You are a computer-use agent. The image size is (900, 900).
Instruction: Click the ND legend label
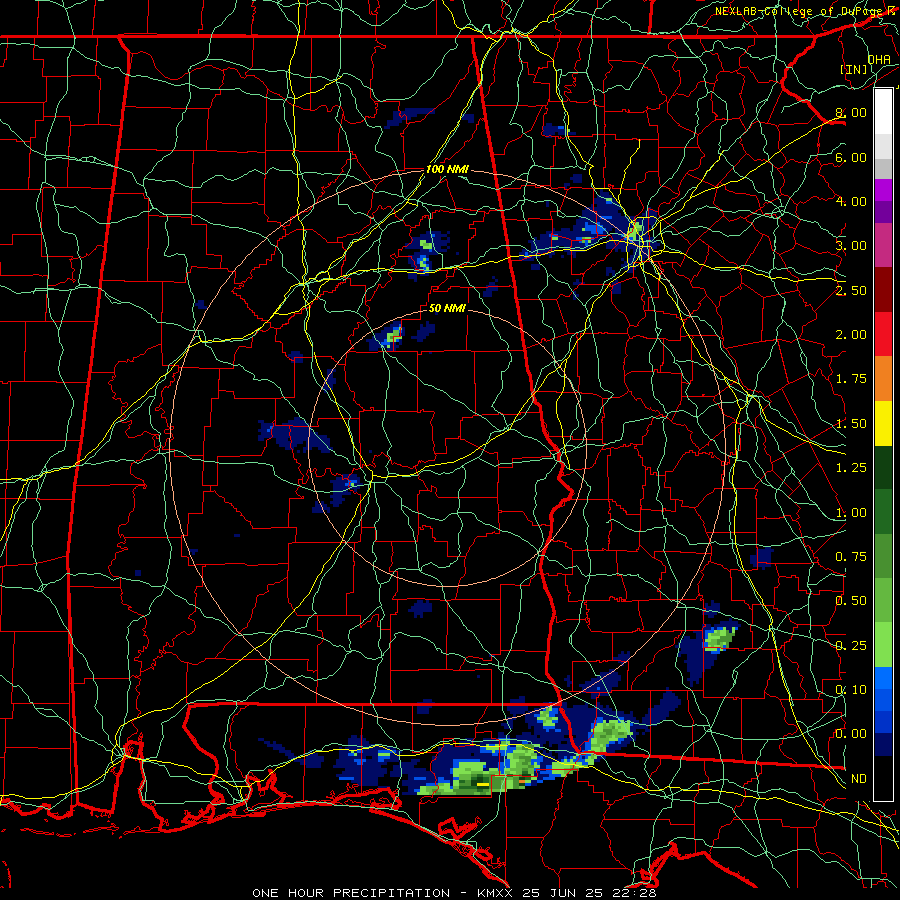pos(859,779)
